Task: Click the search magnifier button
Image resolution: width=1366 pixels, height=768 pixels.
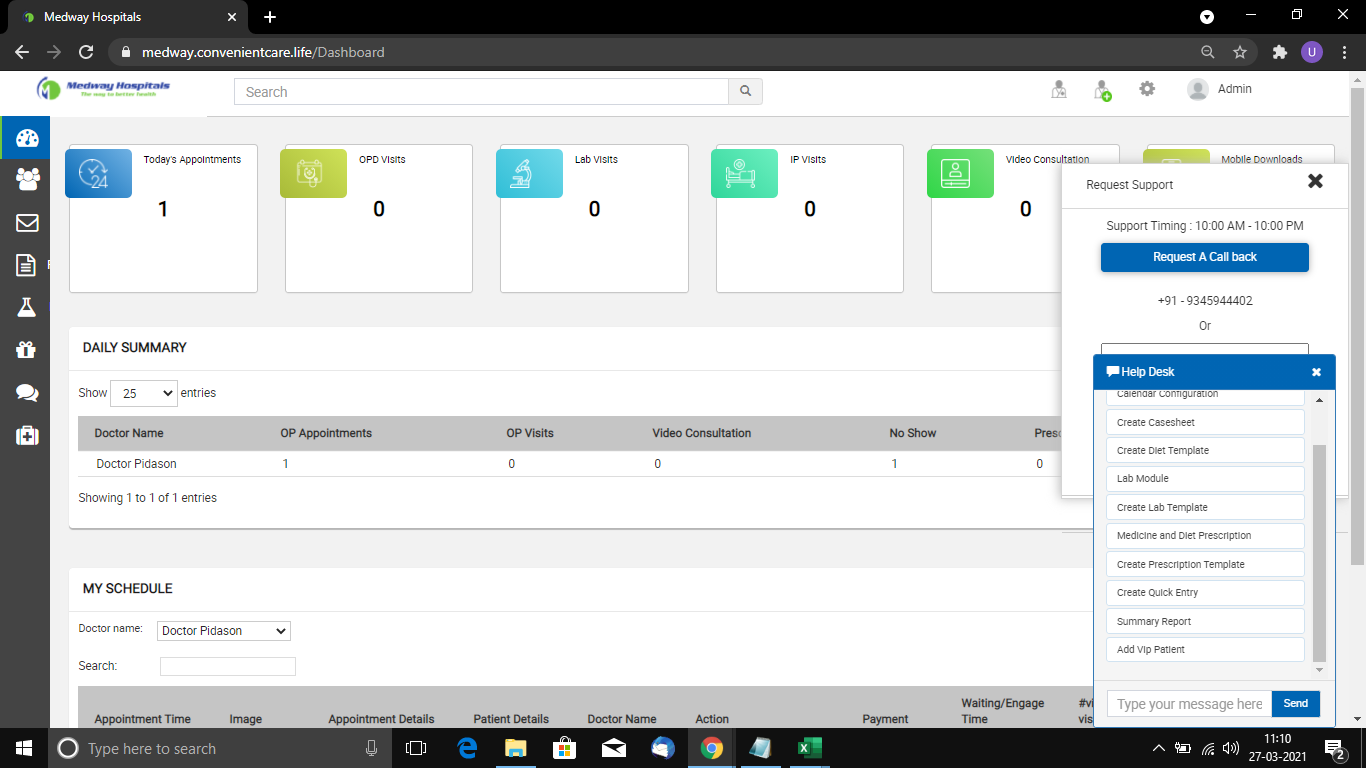Action: [x=745, y=91]
